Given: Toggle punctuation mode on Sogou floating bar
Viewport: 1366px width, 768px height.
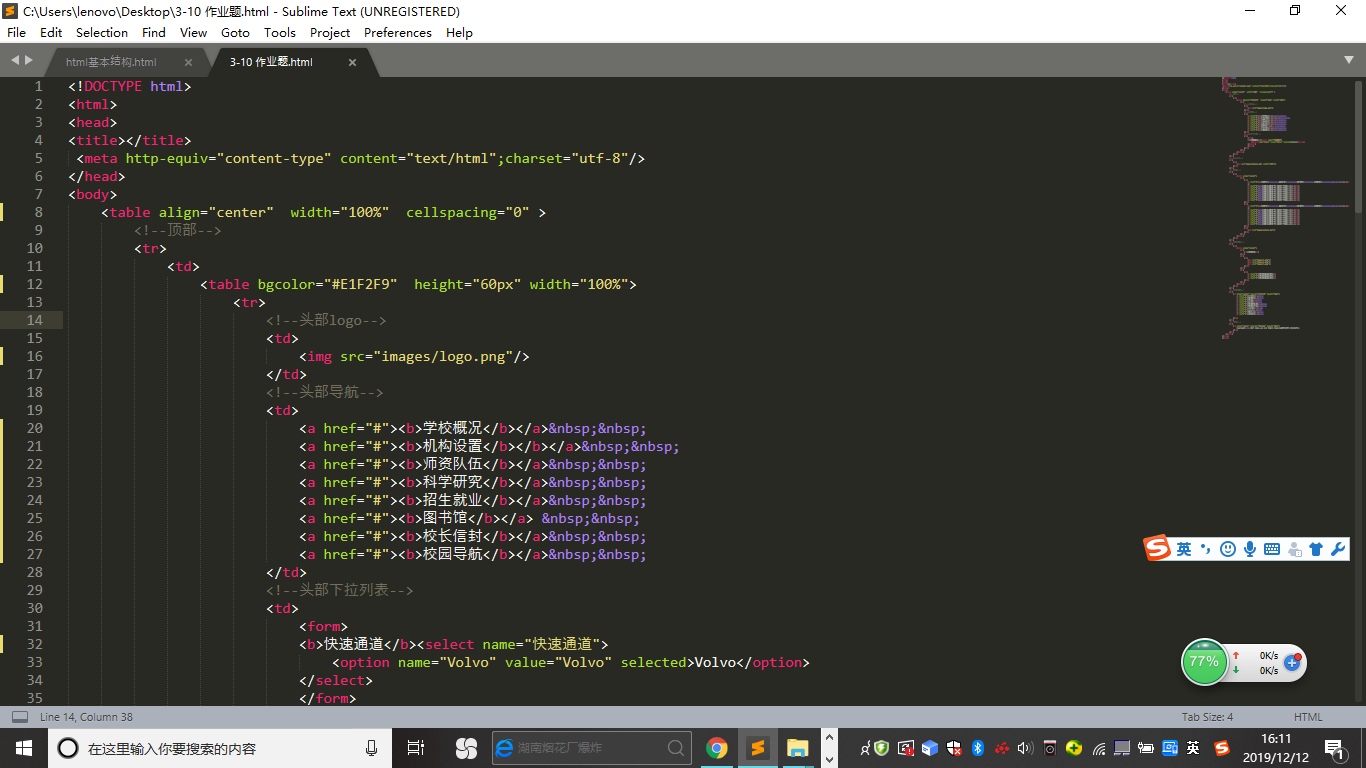Looking at the screenshot, I should coord(1206,549).
